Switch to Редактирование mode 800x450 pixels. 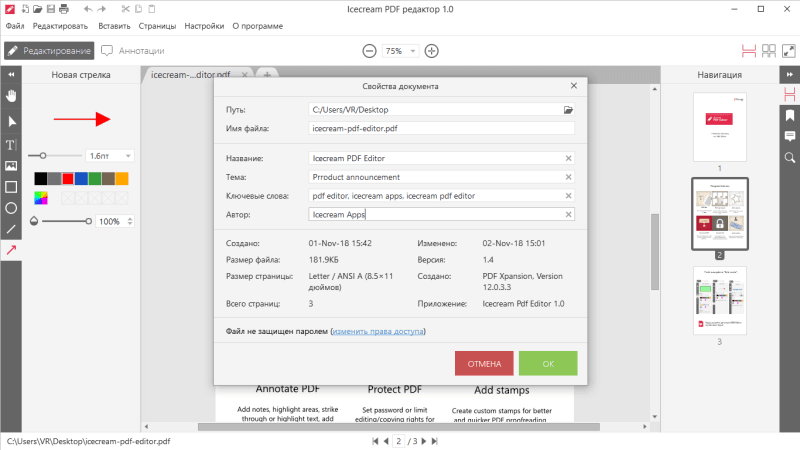coord(49,51)
